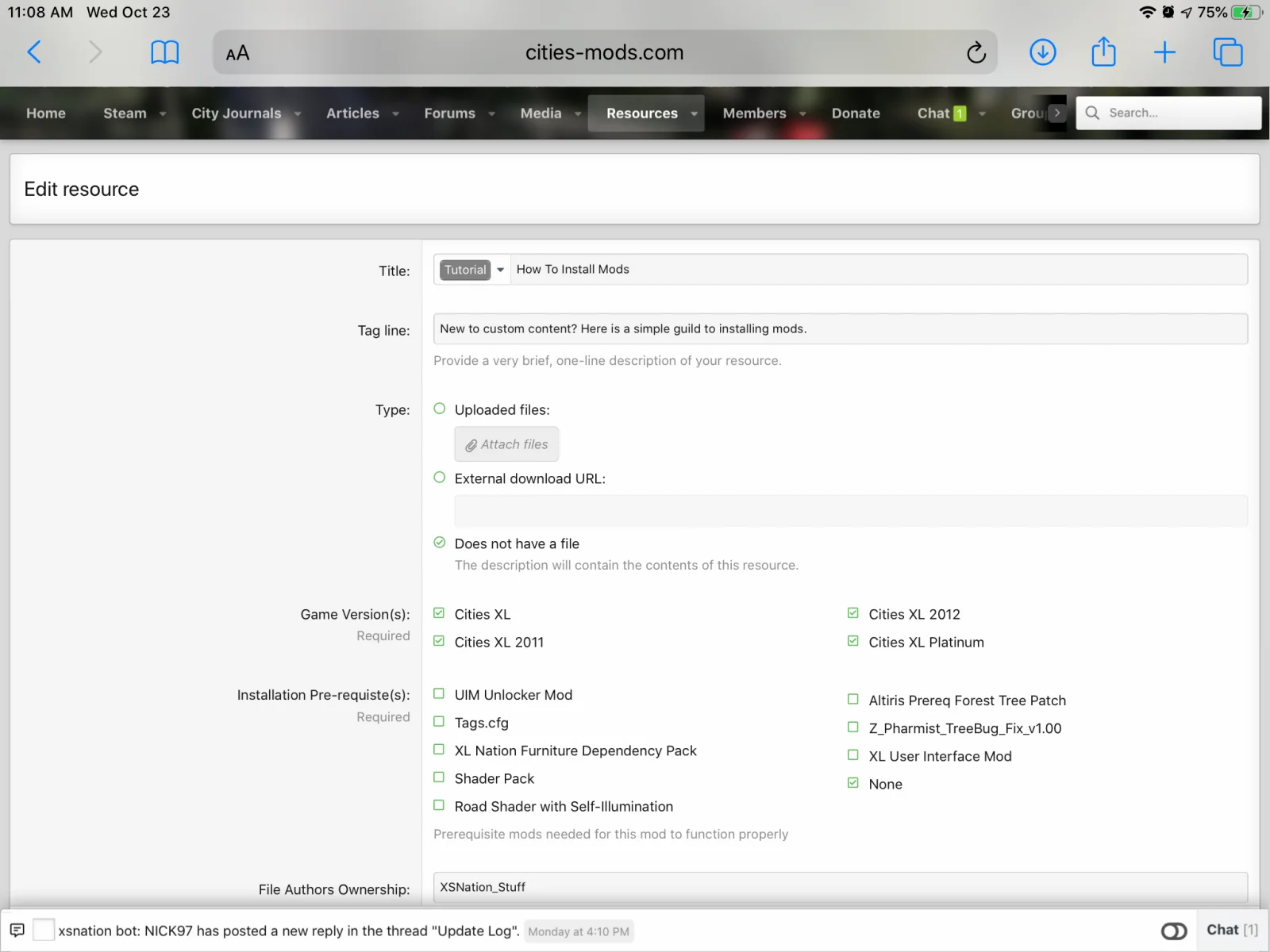
Task: Click the Attach files button
Action: [506, 444]
